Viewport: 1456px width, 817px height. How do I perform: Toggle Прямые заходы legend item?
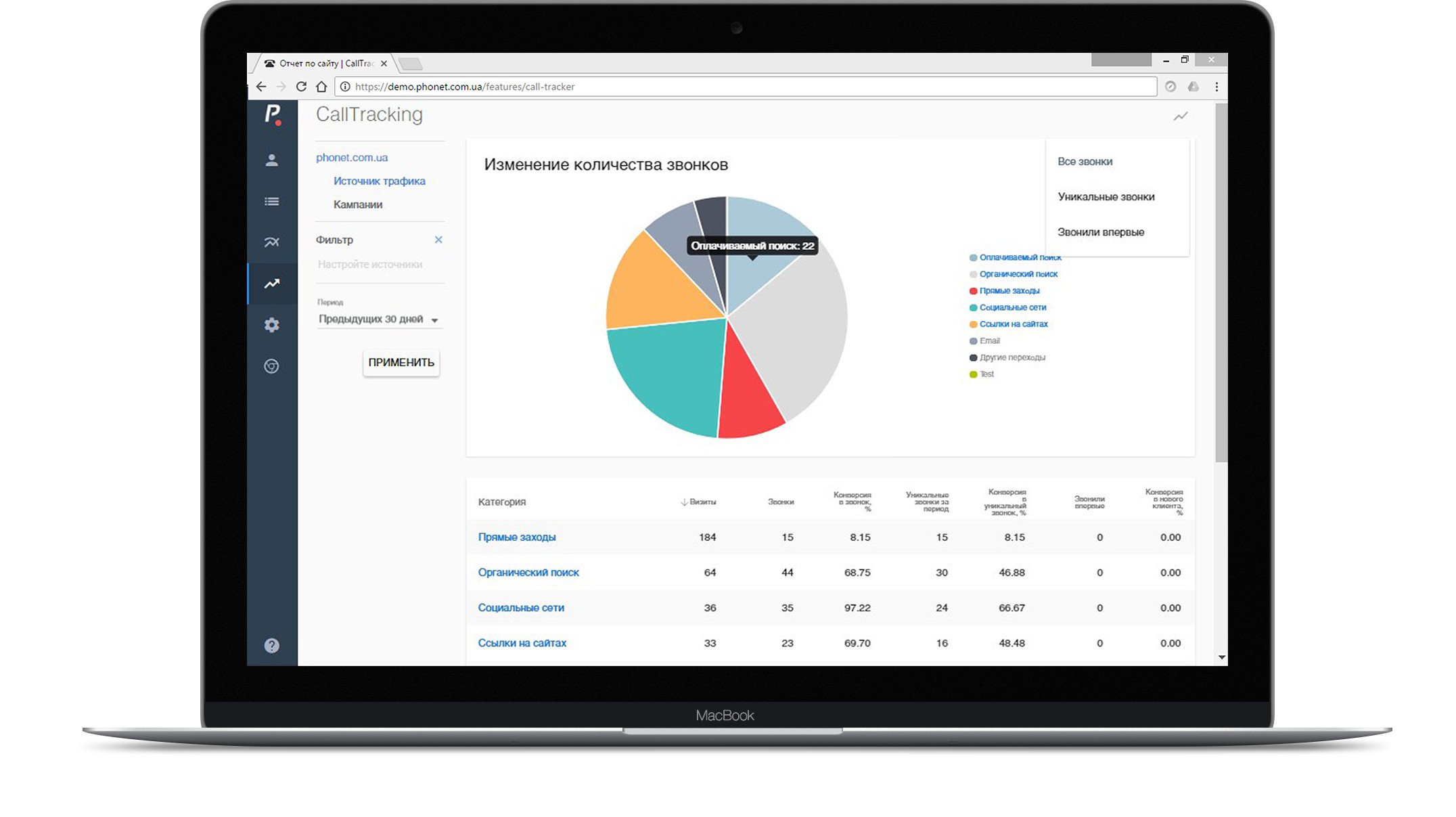point(1005,291)
